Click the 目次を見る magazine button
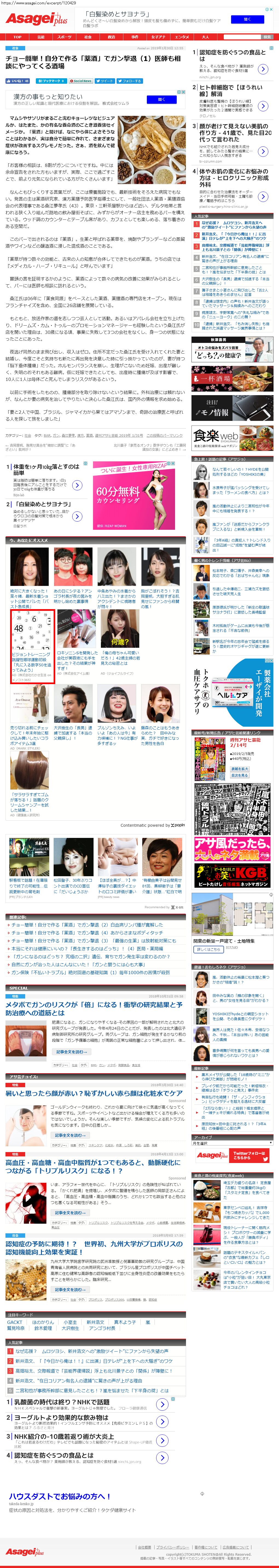The width and height of the screenshot is (279, 1568). [x=240, y=775]
